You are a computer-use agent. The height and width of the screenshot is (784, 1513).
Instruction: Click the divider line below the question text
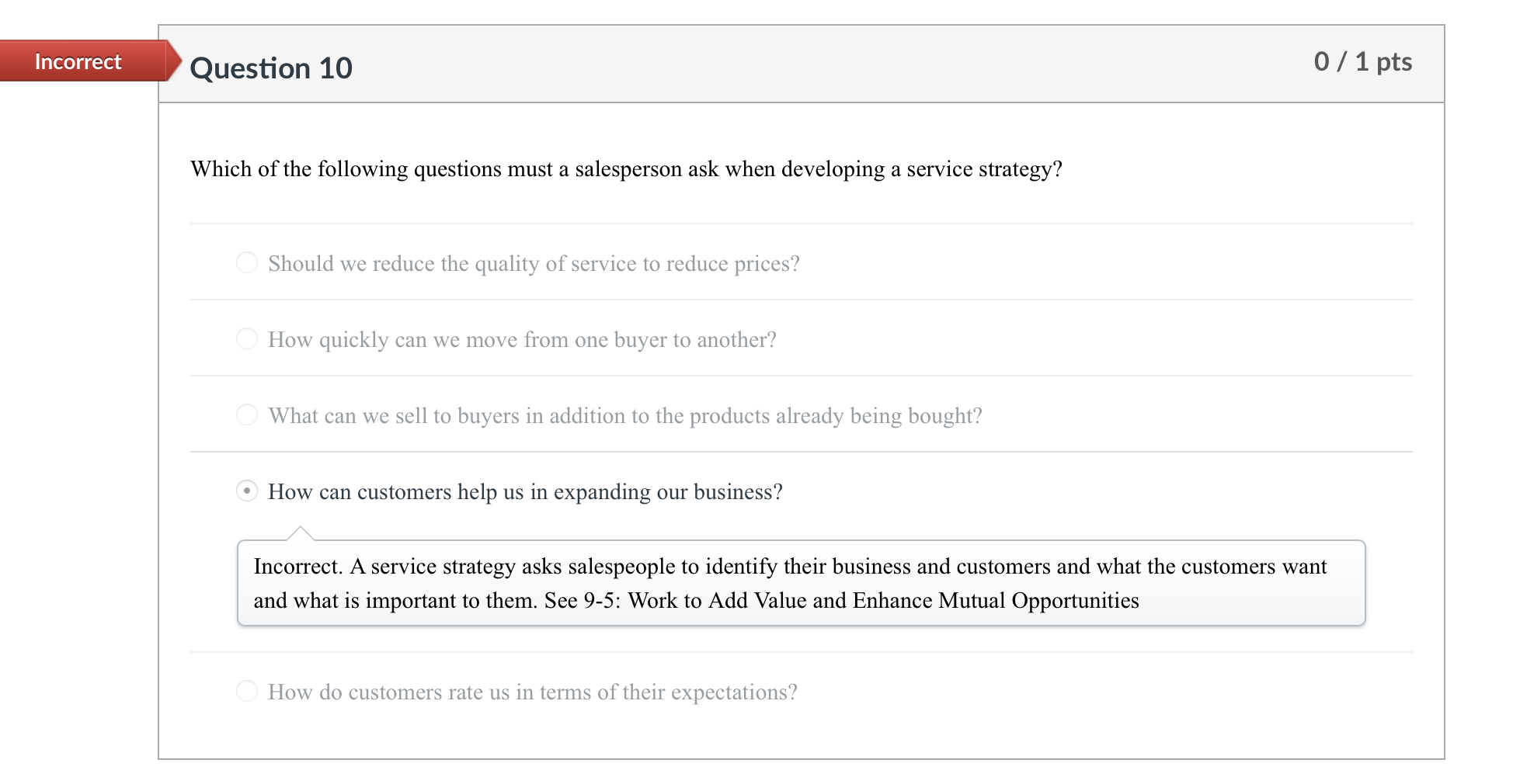click(x=800, y=224)
